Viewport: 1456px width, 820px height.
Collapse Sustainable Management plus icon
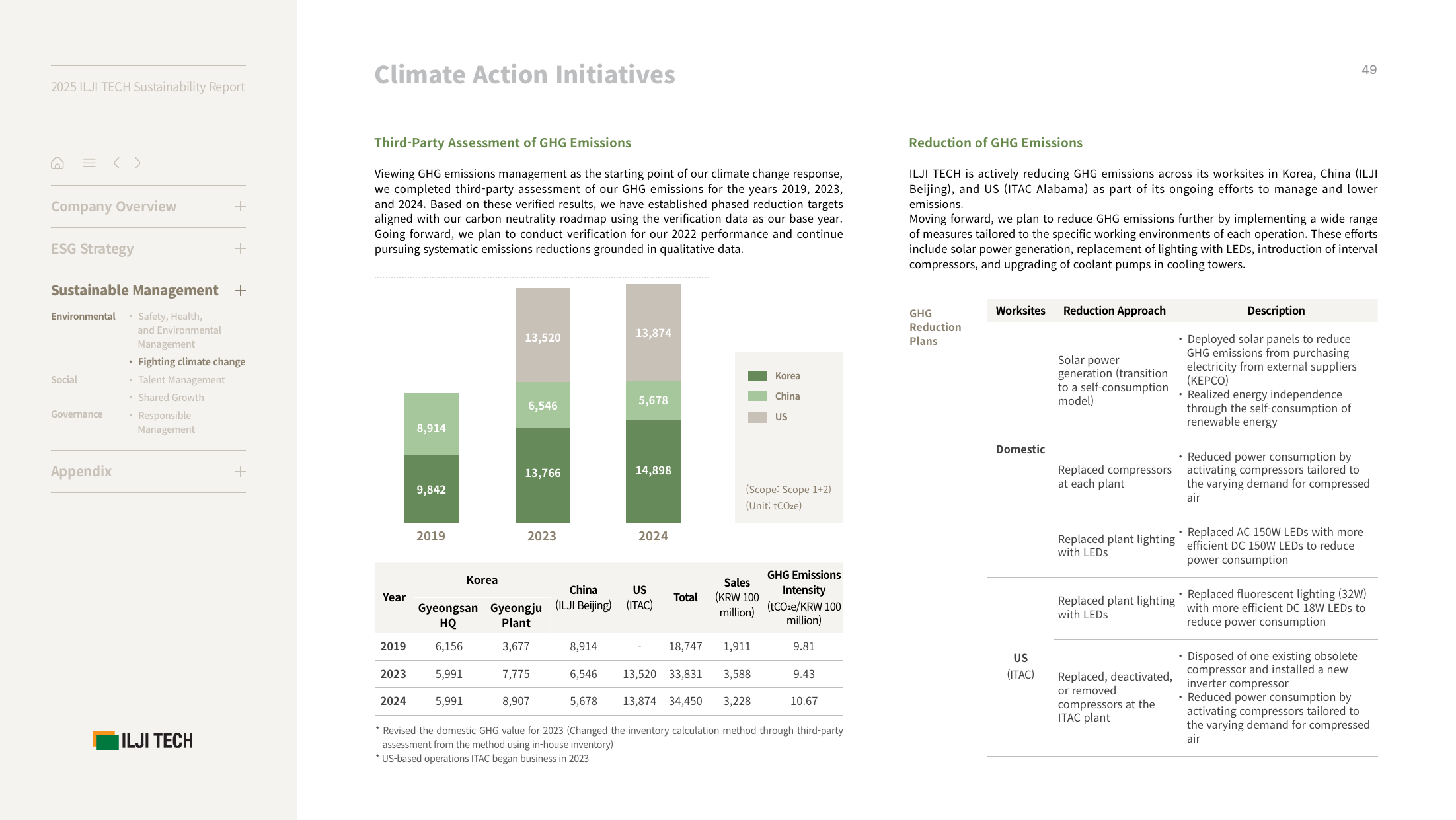(x=241, y=291)
